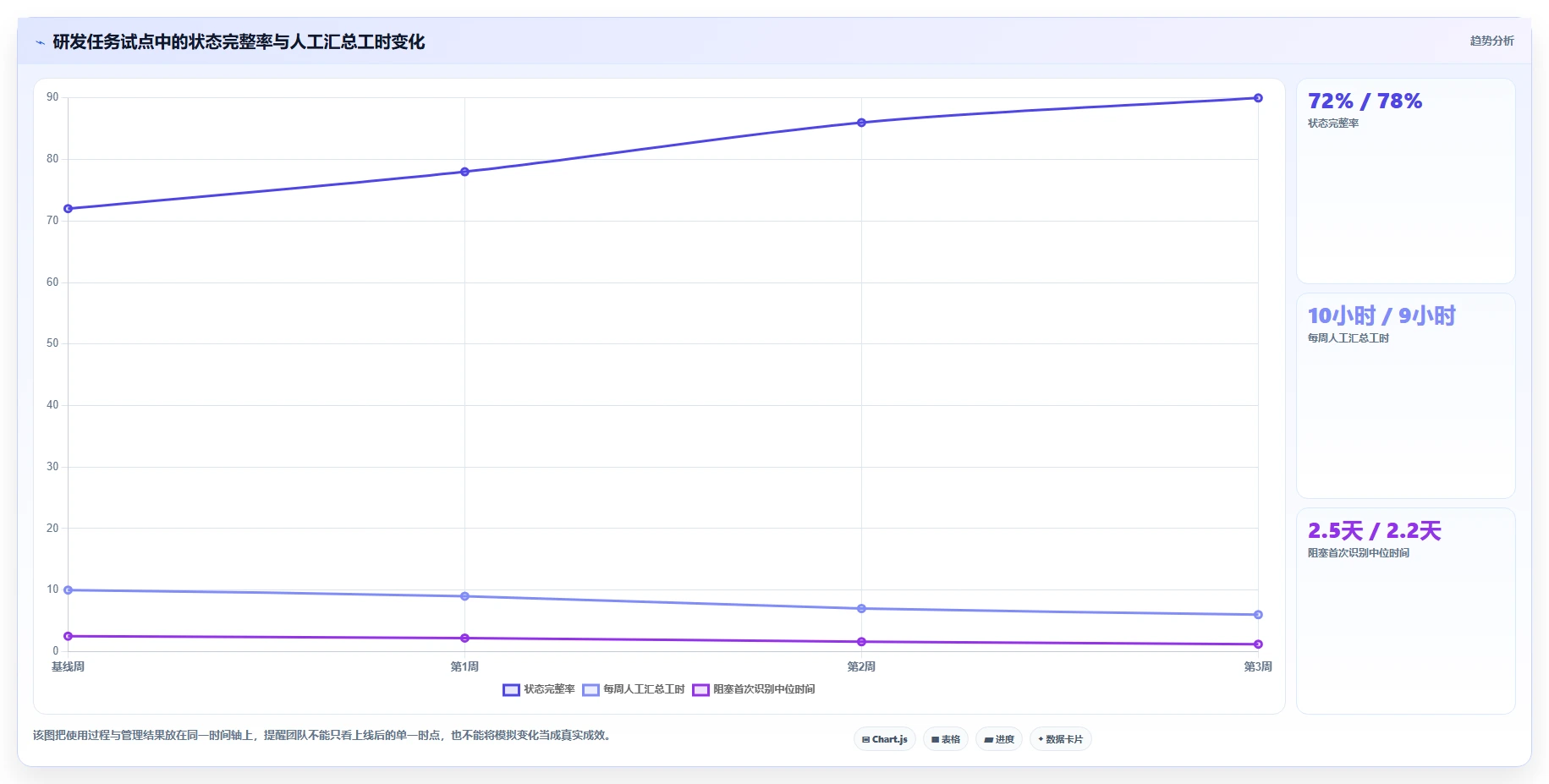The height and width of the screenshot is (784, 1549).
Task: Click the 每周人工汇总工时 point at 第1周
Action: pos(464,596)
